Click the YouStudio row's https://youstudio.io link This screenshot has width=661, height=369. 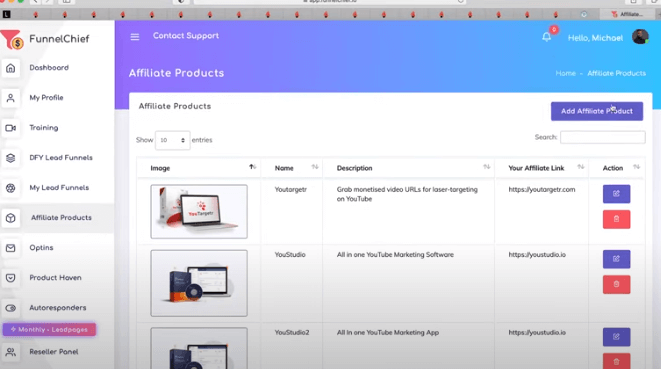537,255
